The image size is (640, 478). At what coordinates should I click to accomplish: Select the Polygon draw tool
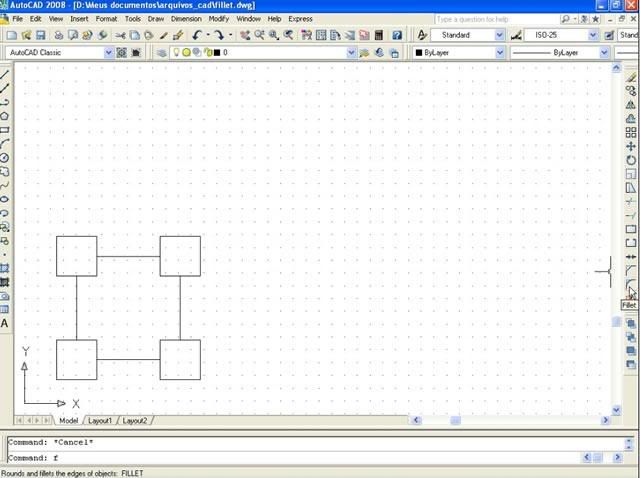[5, 116]
